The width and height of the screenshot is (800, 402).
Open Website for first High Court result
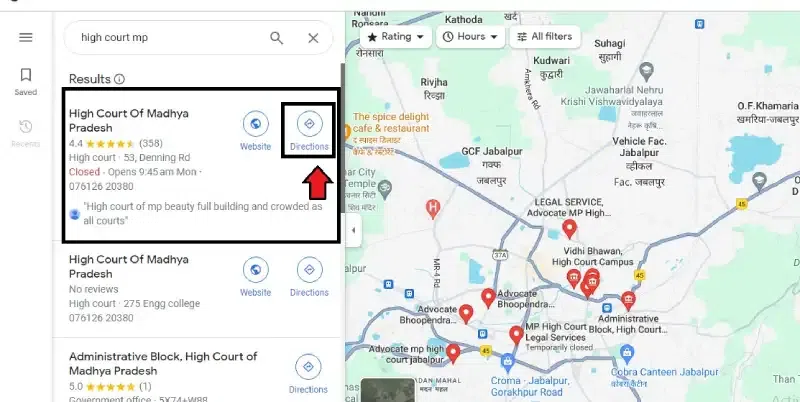(x=256, y=131)
